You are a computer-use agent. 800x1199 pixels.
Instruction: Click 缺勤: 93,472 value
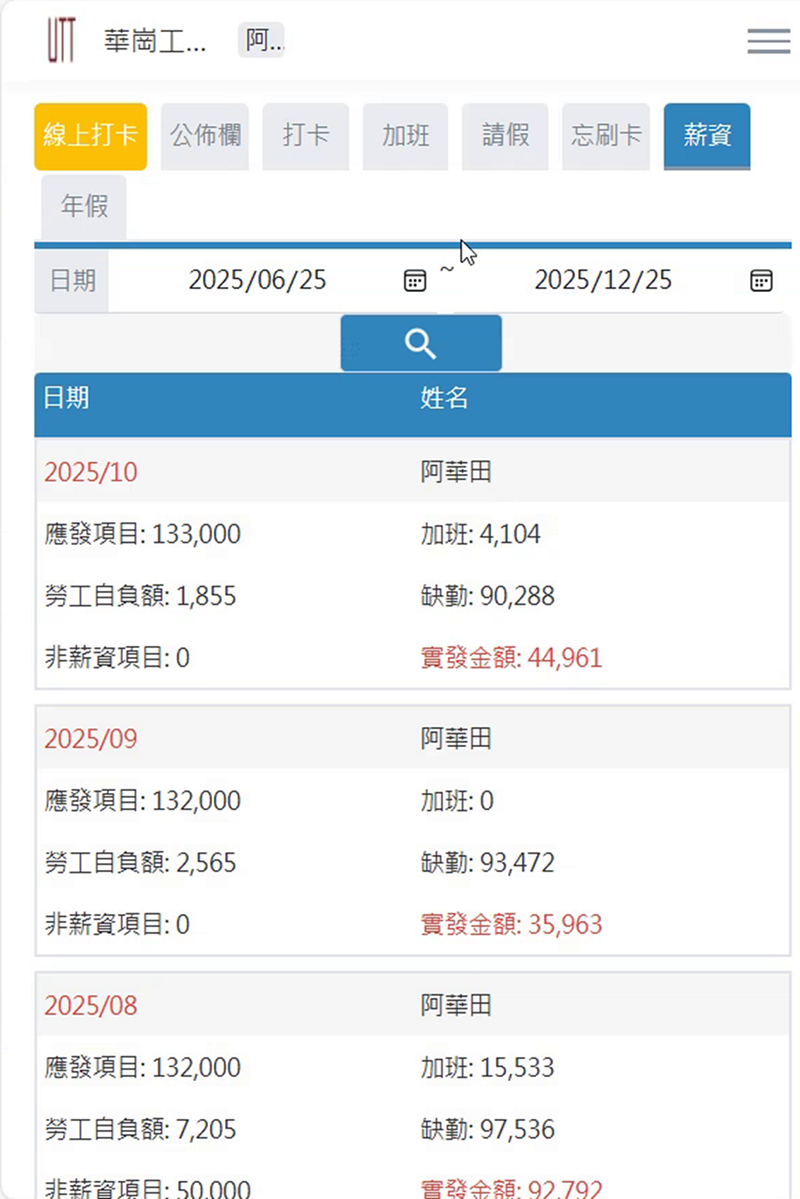[x=487, y=863]
